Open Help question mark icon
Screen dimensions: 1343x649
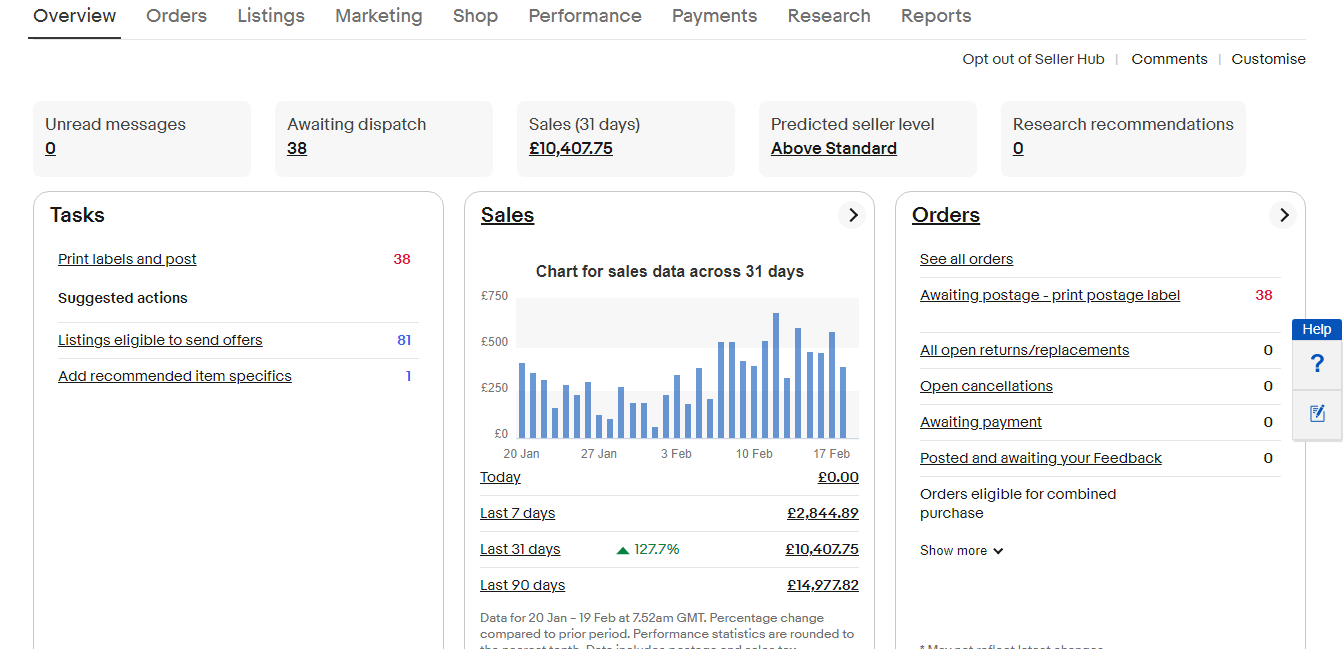coord(1317,364)
